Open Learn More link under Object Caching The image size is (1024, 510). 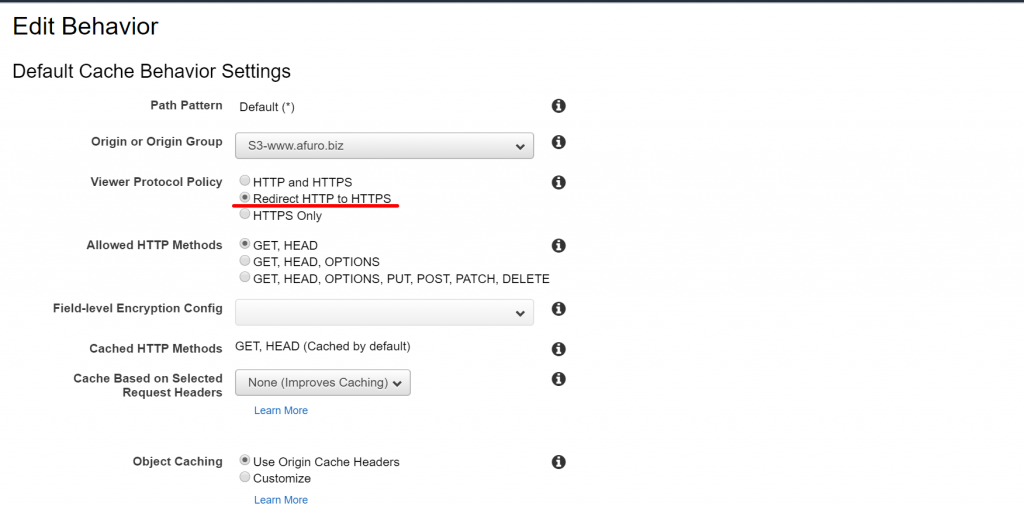pyautogui.click(x=281, y=500)
